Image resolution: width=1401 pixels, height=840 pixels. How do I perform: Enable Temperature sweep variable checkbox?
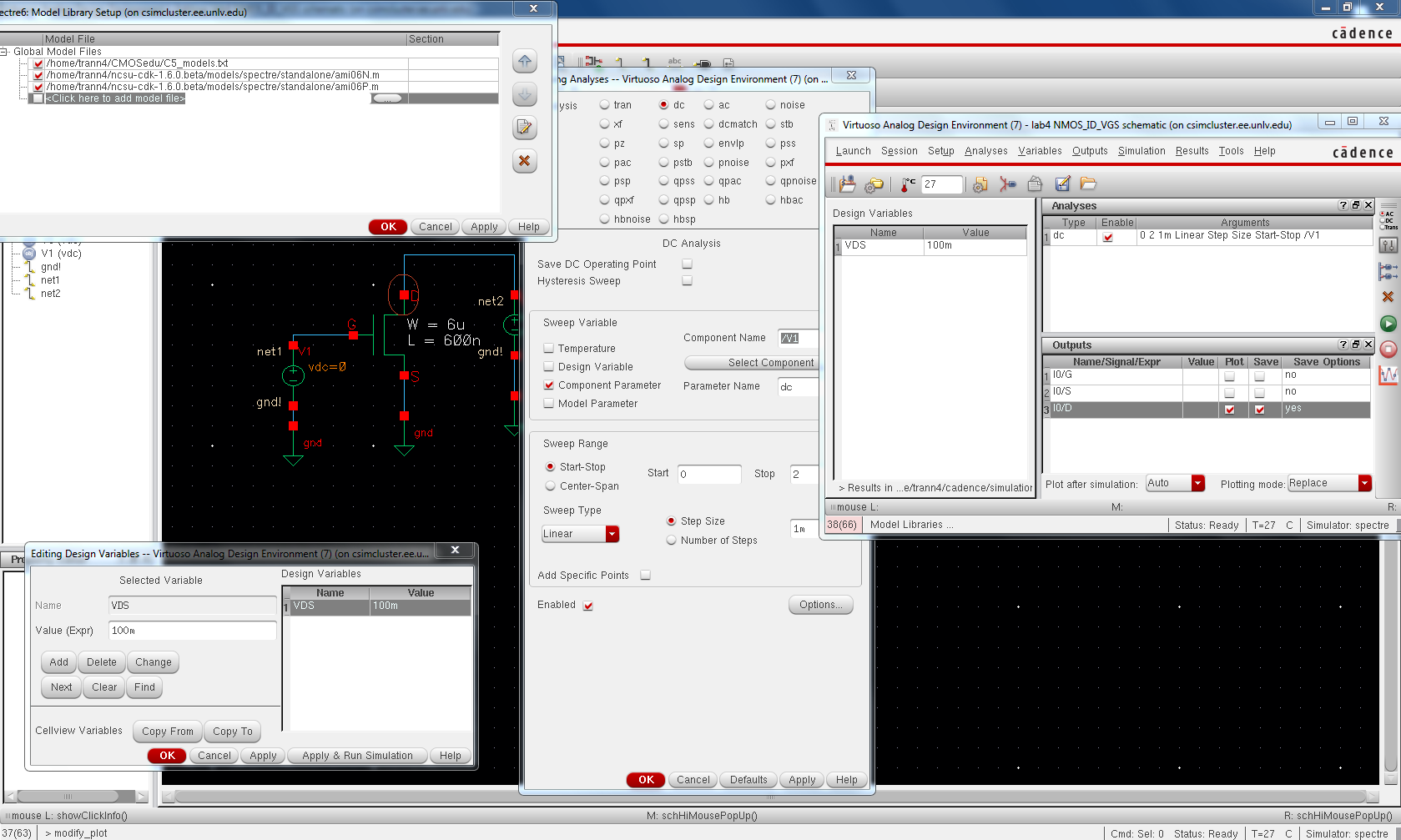[548, 348]
